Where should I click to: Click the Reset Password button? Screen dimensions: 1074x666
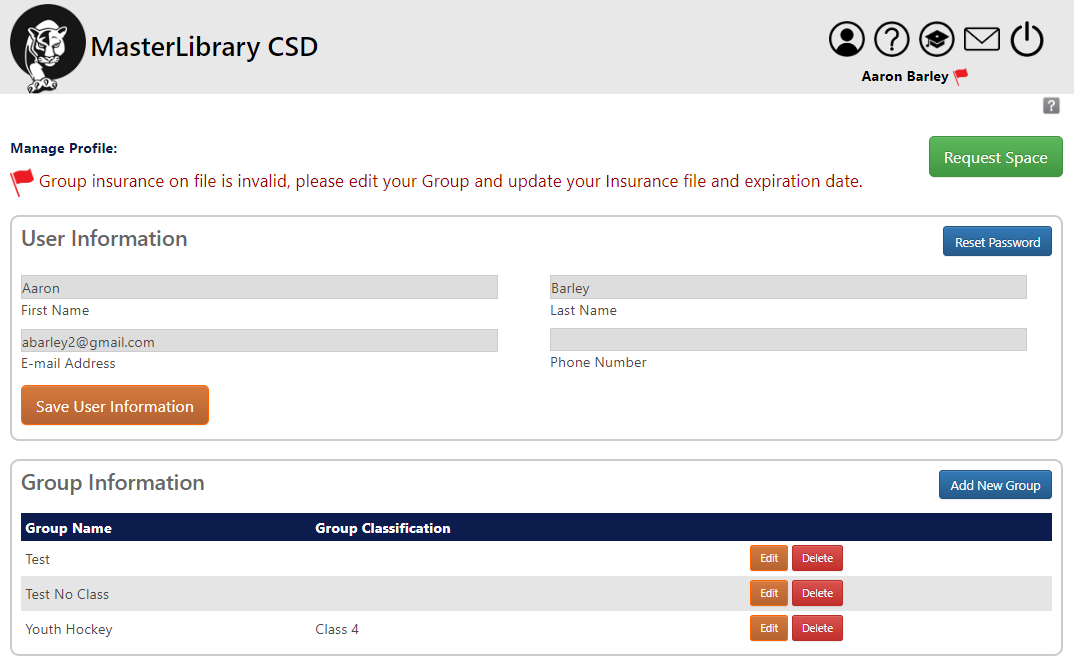tap(997, 241)
